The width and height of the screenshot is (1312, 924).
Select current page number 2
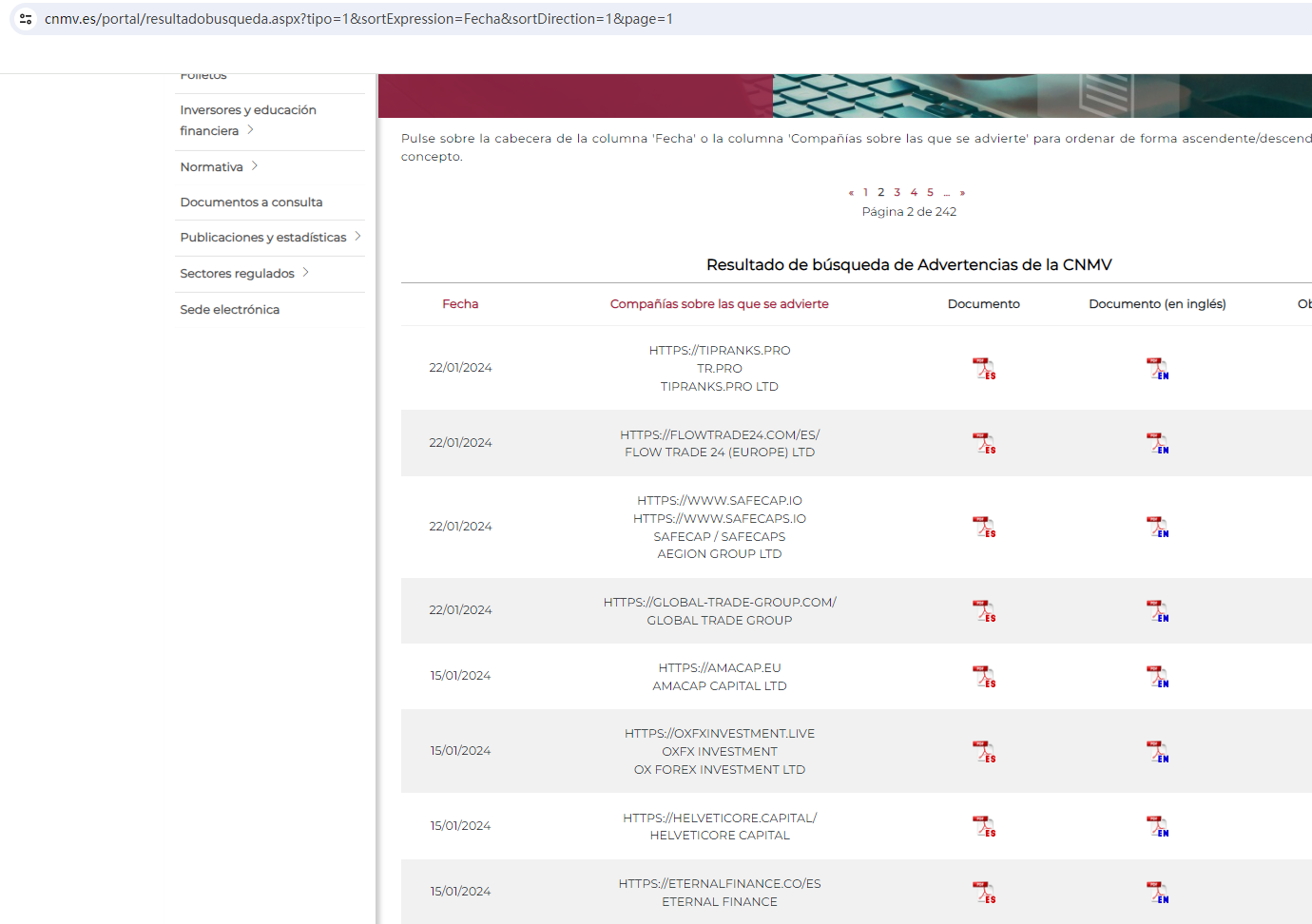point(881,192)
